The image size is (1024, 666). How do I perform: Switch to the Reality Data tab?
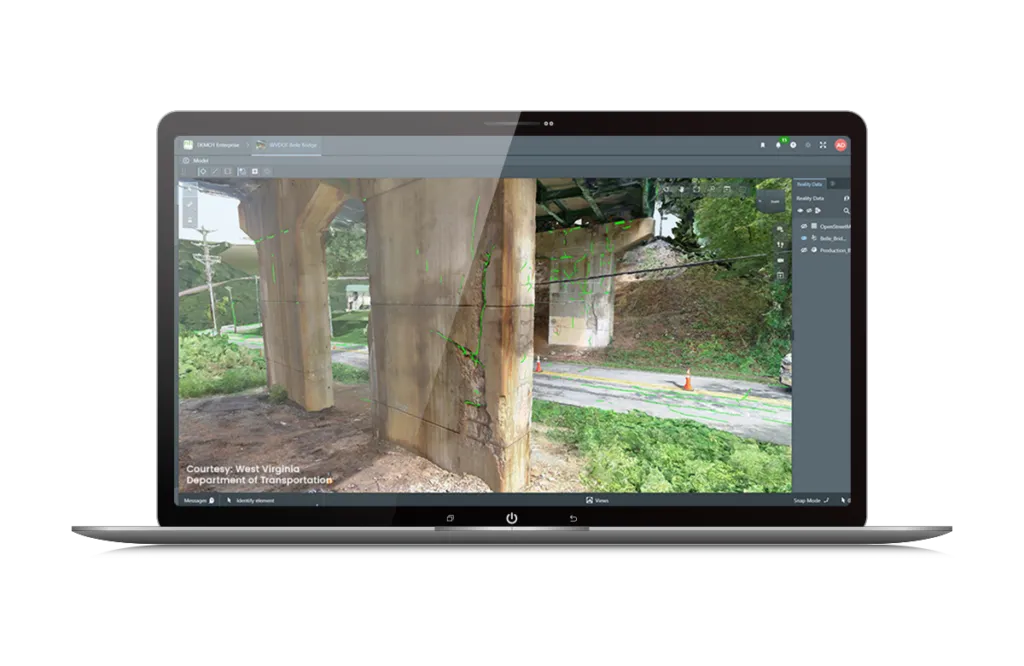(x=809, y=184)
